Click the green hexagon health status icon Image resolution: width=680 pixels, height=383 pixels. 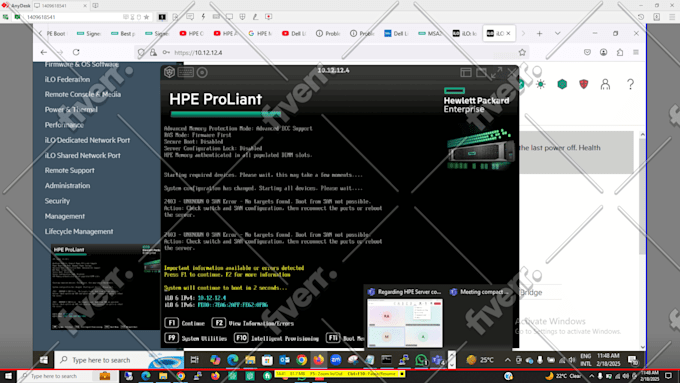[x=562, y=84]
